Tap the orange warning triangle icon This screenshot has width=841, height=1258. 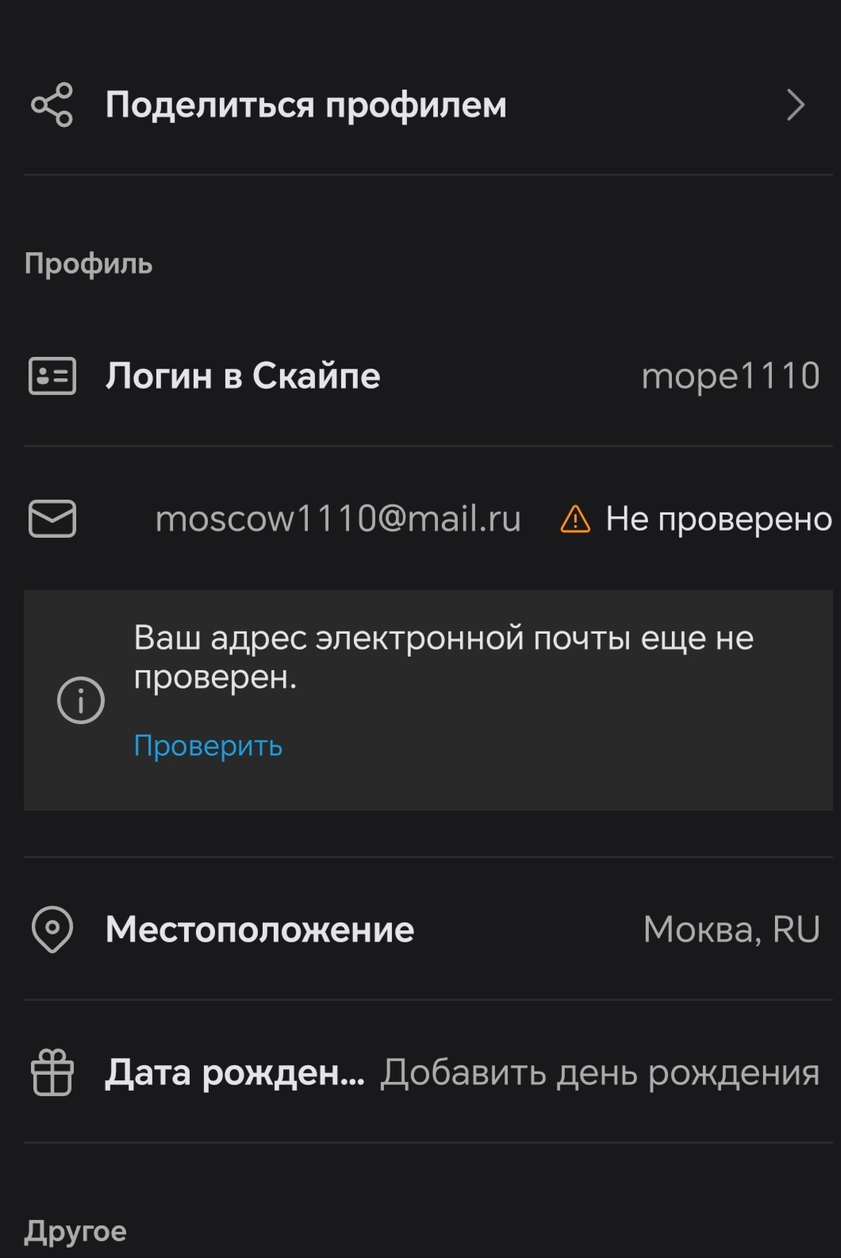pyautogui.click(x=575, y=519)
